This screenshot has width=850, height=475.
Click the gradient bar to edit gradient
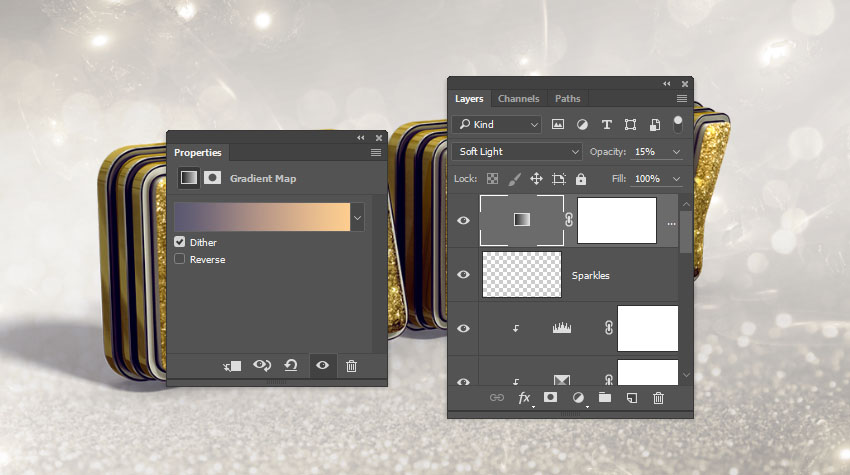261,217
